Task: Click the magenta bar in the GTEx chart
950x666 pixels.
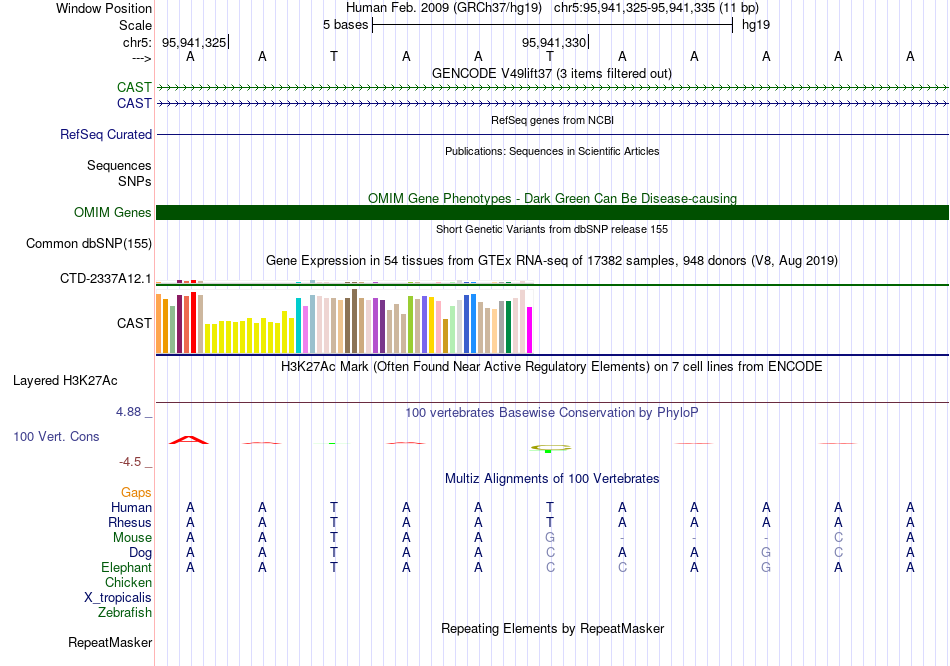Action: (x=529, y=329)
